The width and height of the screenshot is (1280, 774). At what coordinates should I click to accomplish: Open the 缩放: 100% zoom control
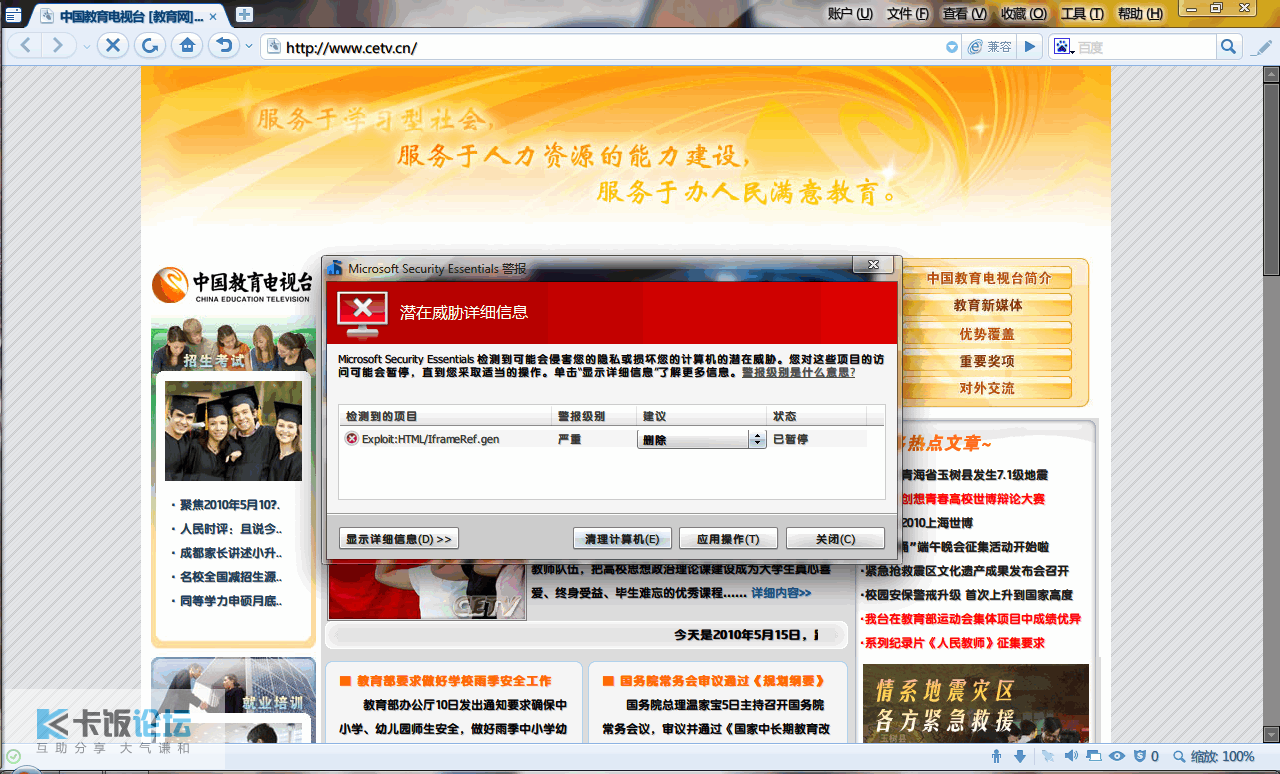(x=1213, y=757)
